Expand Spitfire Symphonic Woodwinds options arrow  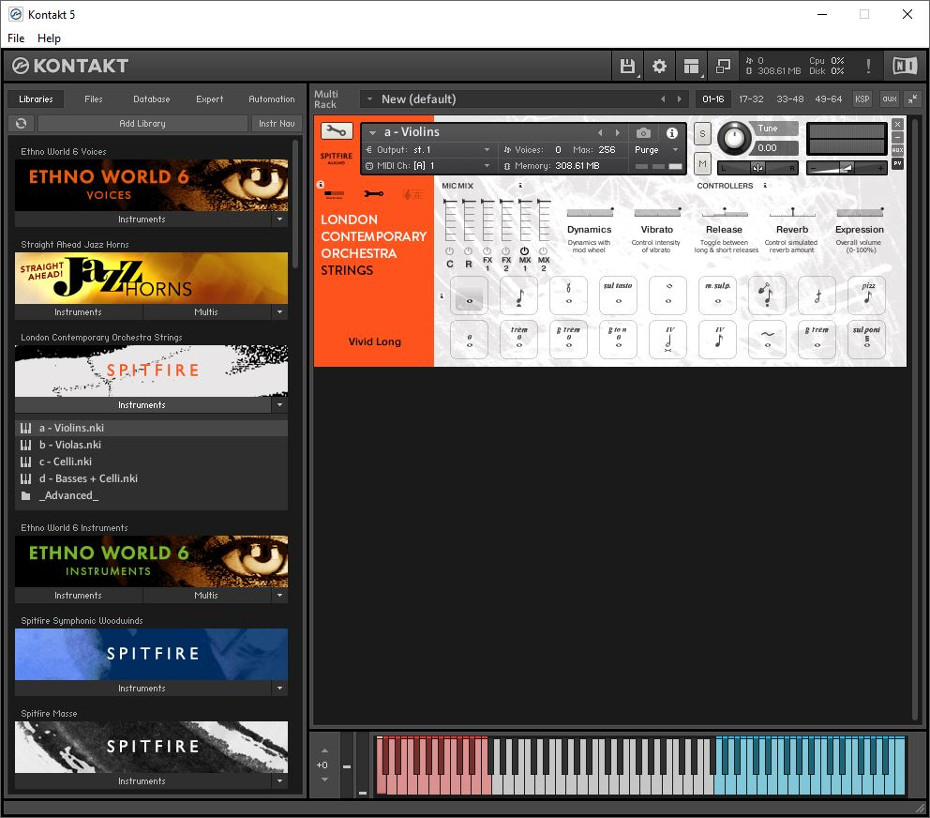(x=279, y=688)
